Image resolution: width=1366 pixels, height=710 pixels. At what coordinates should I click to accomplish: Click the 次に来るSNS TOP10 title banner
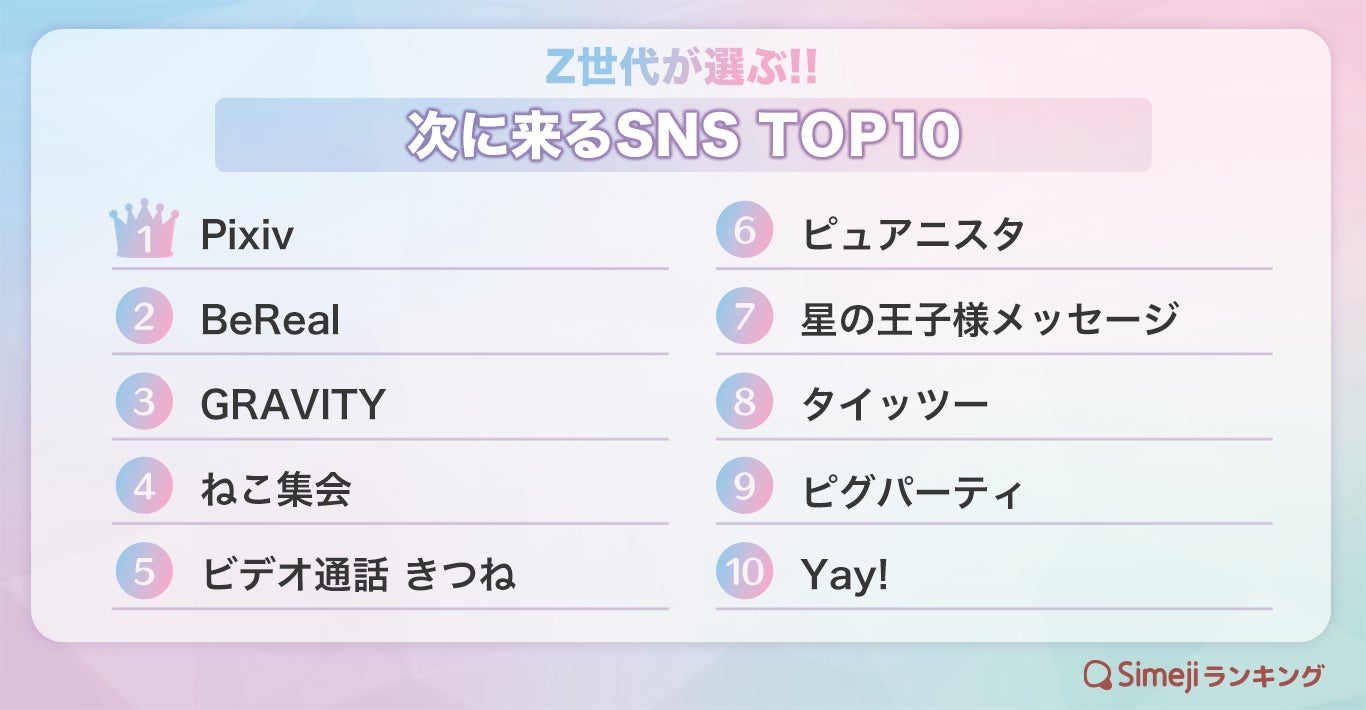[x=683, y=135]
